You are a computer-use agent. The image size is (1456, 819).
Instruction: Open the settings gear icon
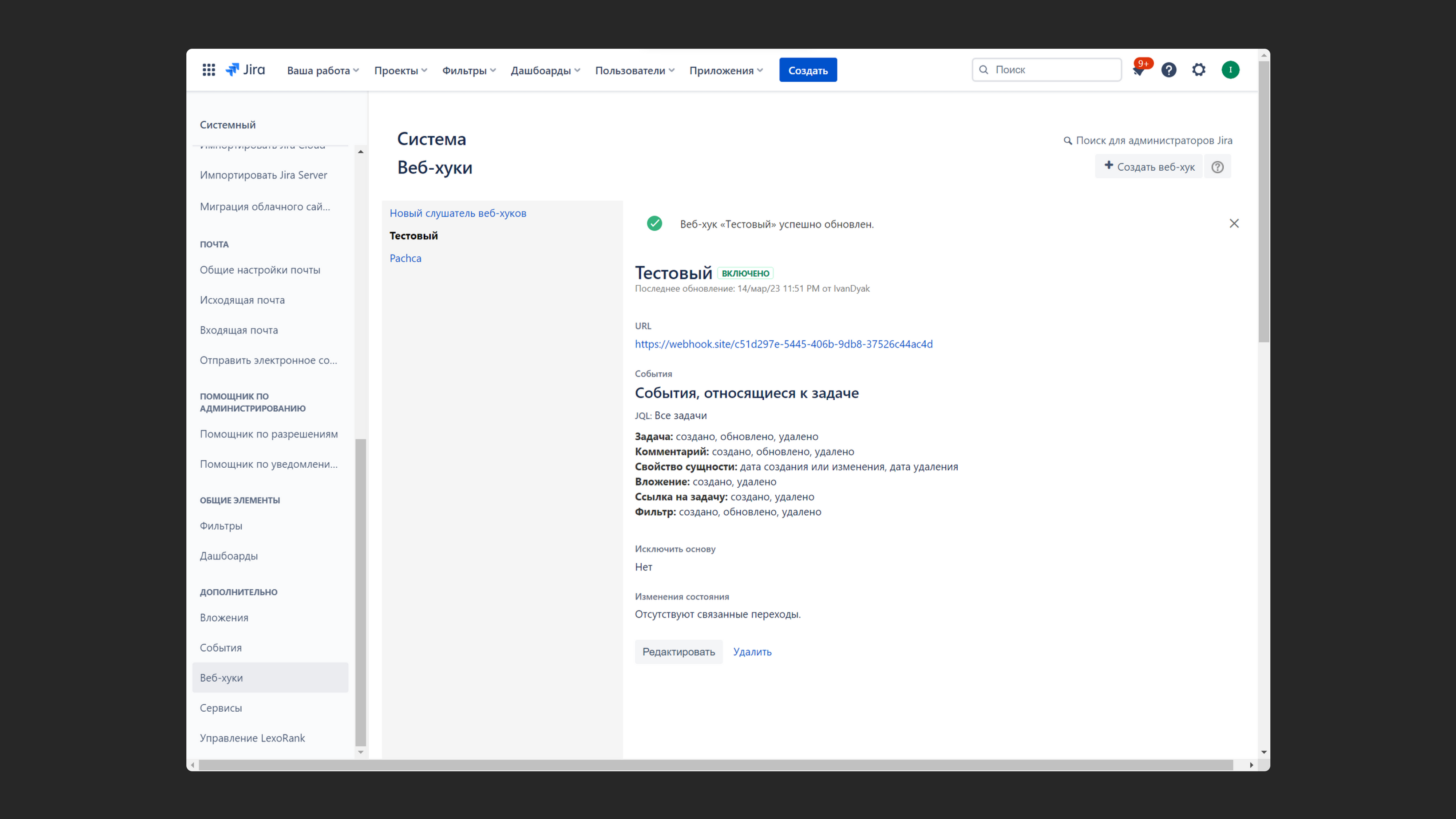(1198, 70)
